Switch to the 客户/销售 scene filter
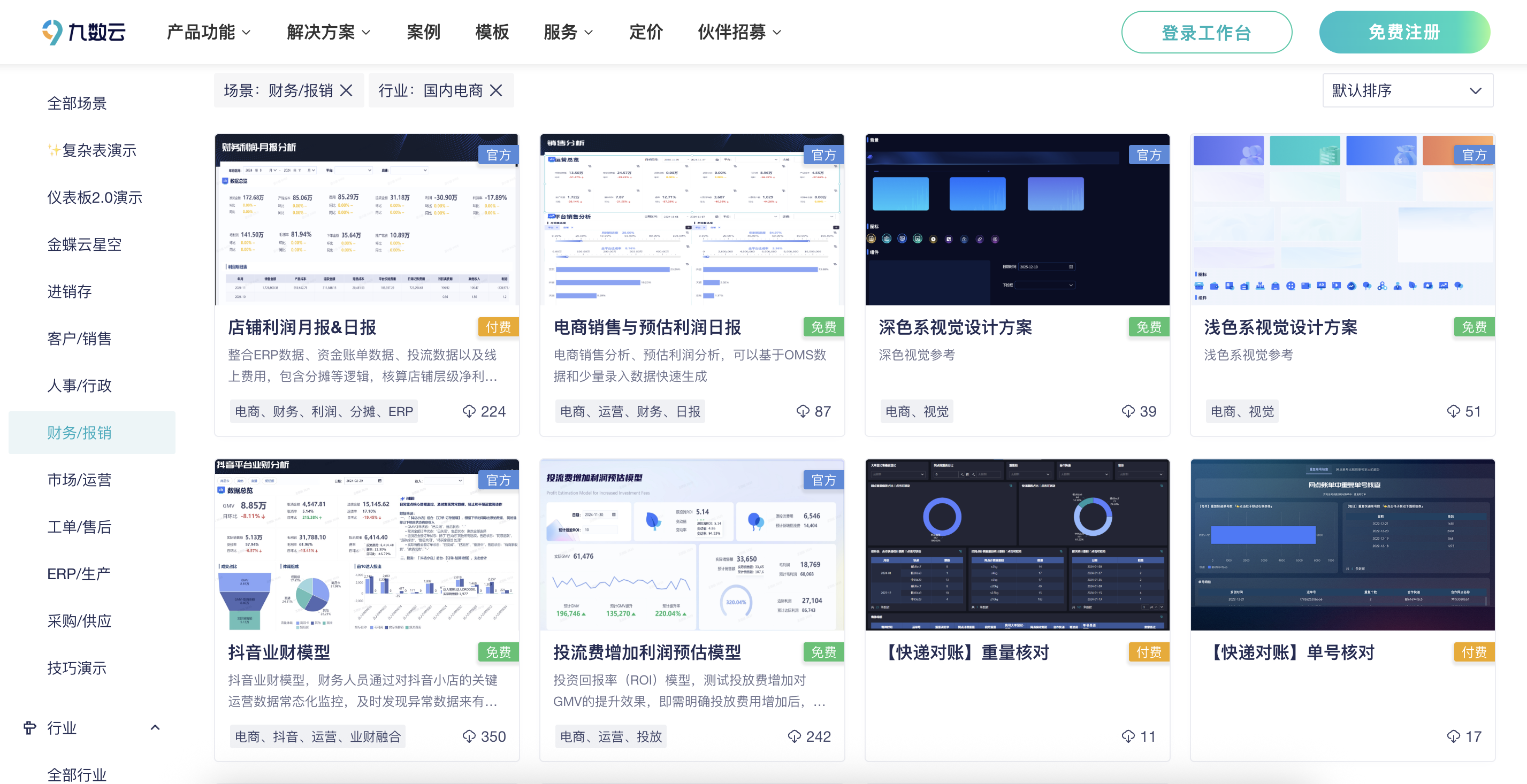The image size is (1527, 784). (78, 339)
